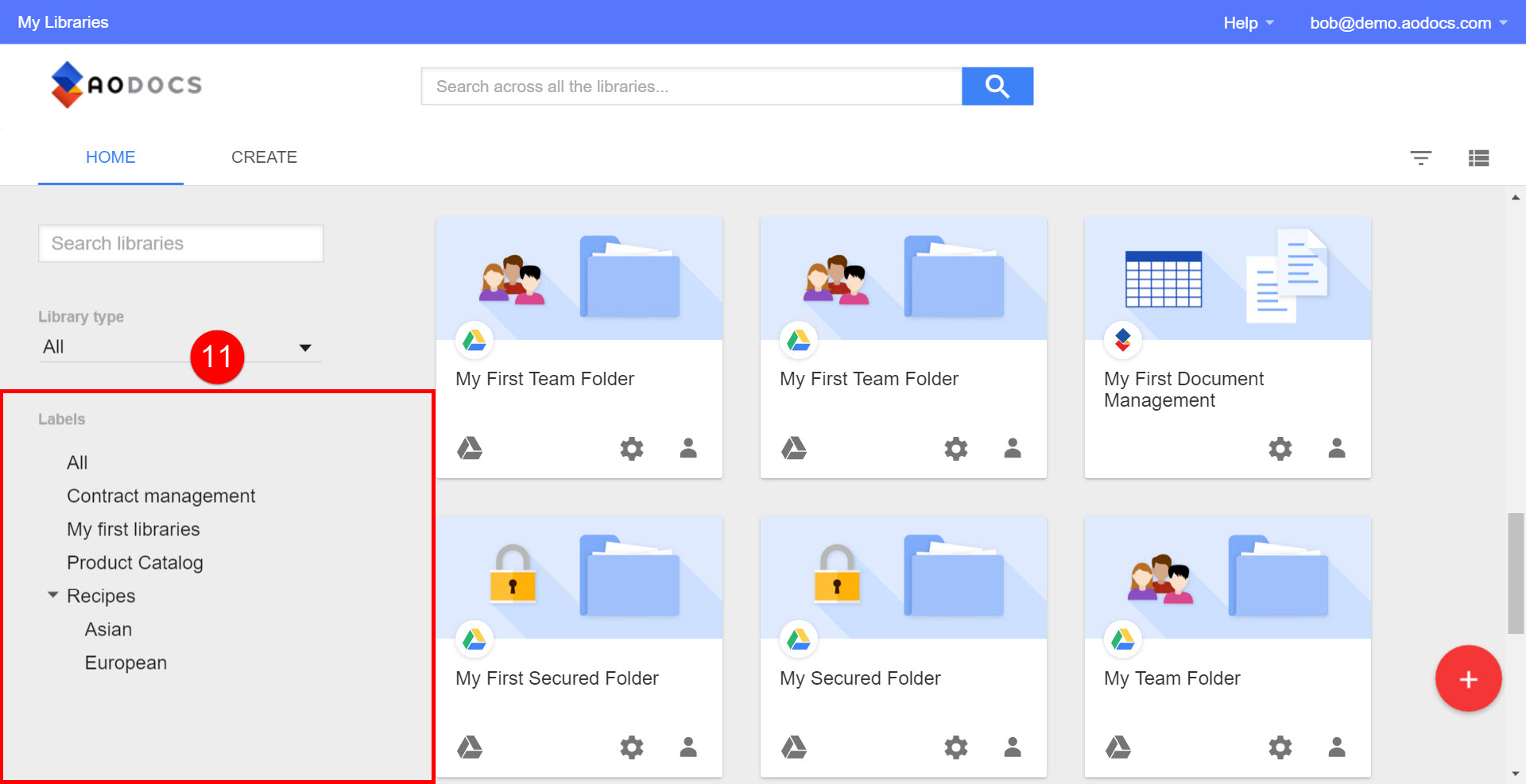Click colored Drive badge on My First Secured Folder
This screenshot has height=784, width=1526.
474,639
